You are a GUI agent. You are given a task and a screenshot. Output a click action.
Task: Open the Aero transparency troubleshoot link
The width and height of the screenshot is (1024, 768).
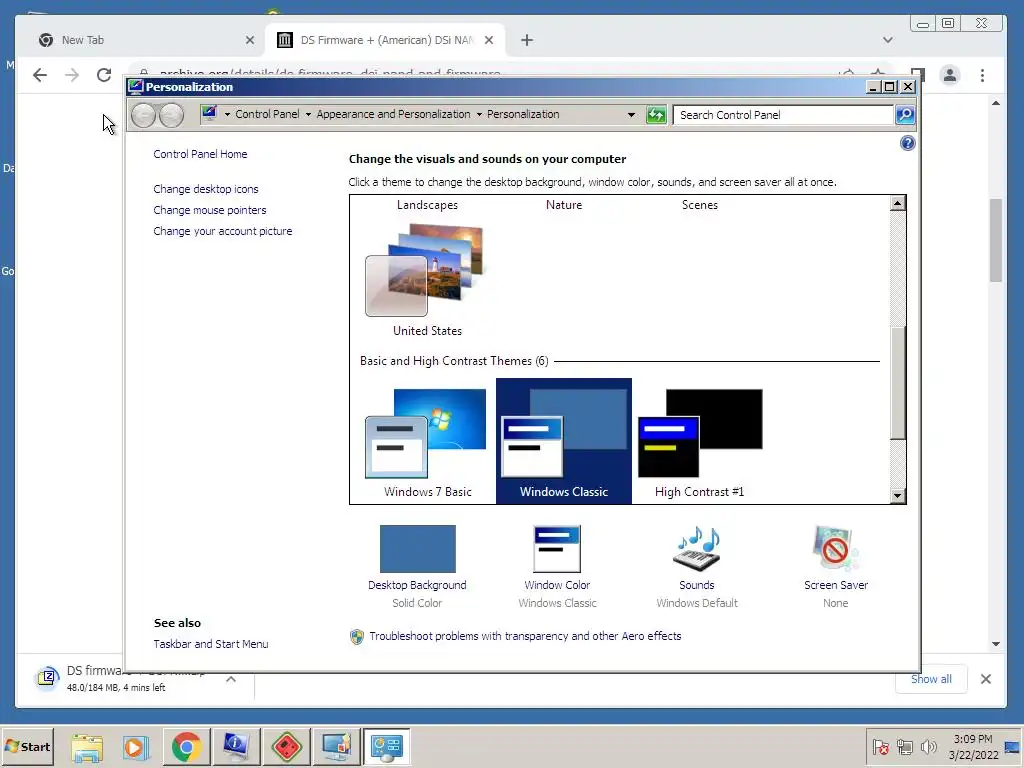(x=525, y=636)
